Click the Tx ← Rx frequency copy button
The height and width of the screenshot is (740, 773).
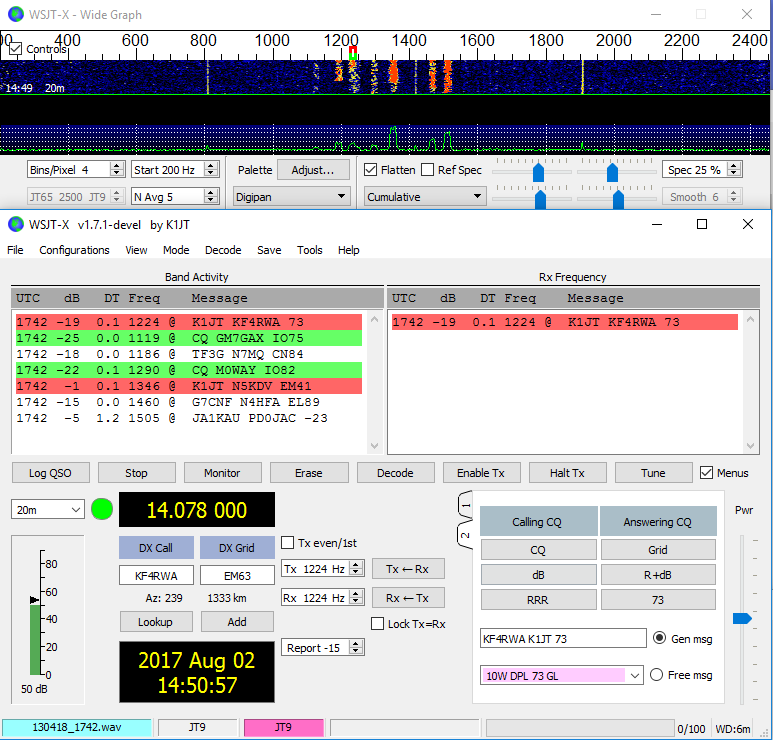[407, 569]
